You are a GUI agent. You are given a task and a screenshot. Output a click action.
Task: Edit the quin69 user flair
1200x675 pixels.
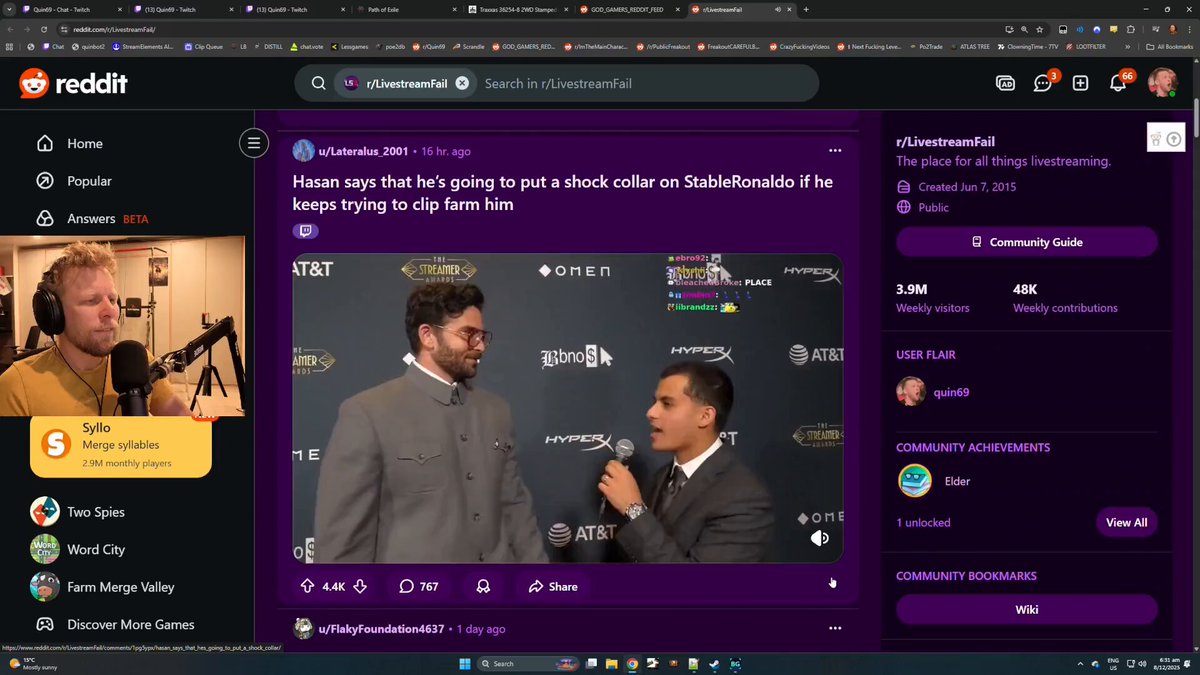932,392
